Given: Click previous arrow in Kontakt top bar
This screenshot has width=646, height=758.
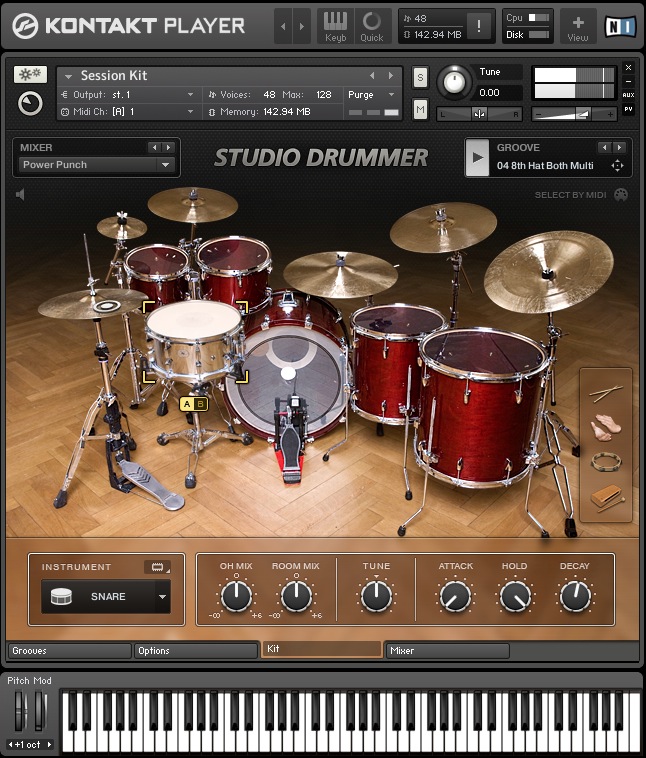Looking at the screenshot, I should (x=283, y=27).
